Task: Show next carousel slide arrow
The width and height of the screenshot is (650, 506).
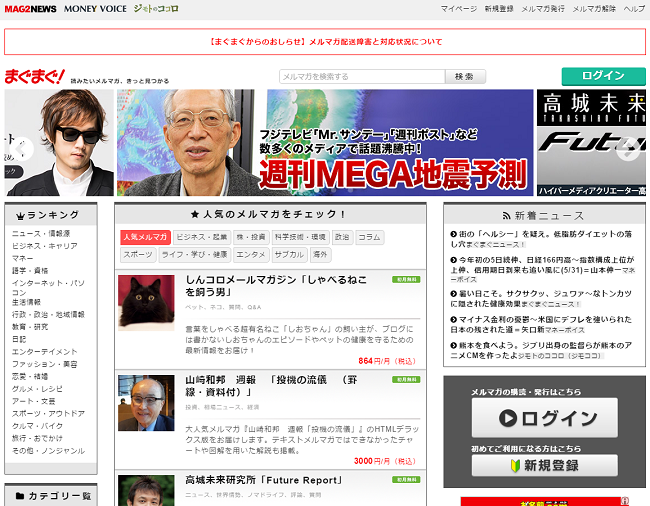Action: coord(628,148)
